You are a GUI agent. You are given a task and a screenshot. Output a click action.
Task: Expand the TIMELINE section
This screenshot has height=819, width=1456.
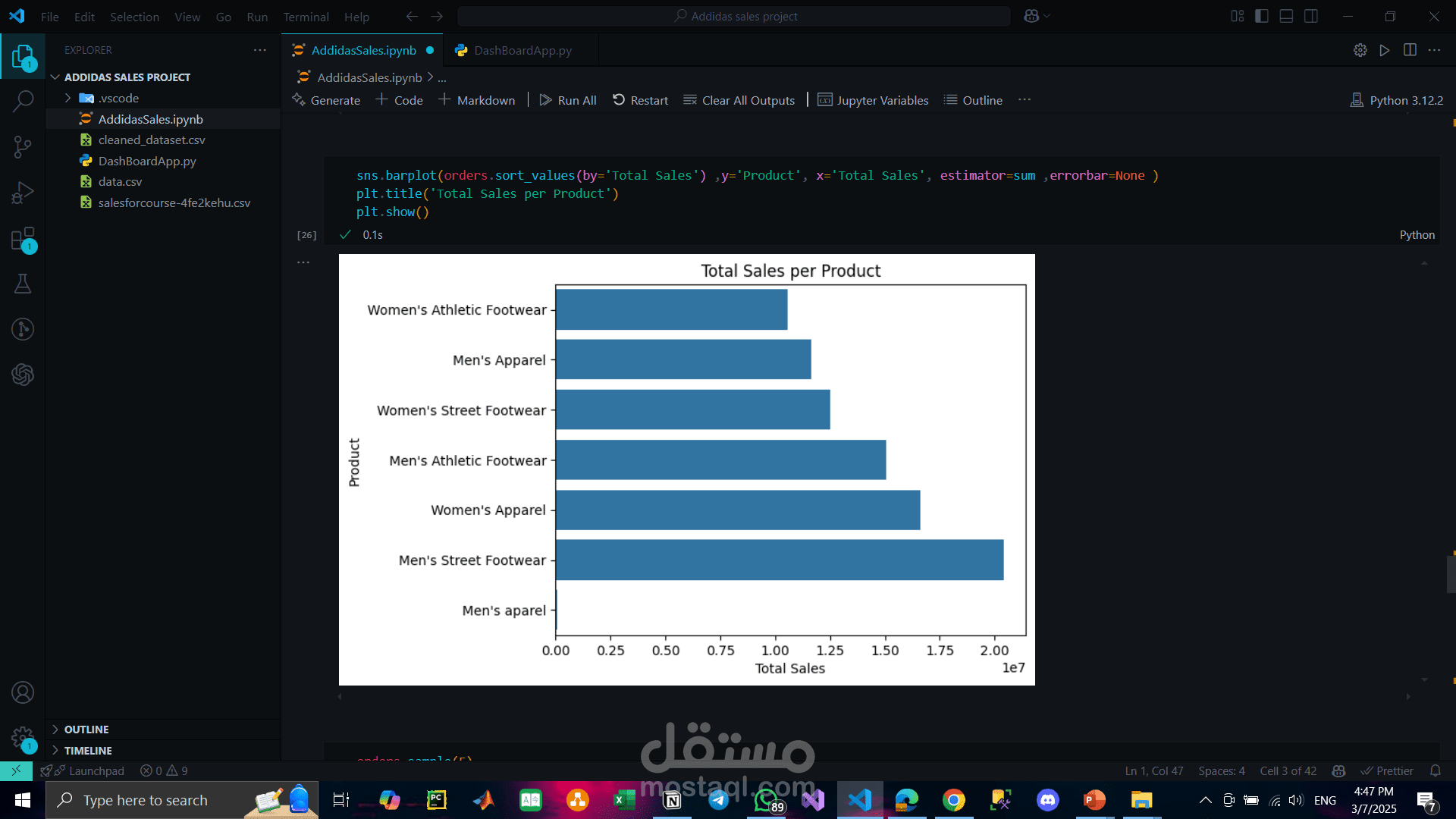click(x=88, y=750)
